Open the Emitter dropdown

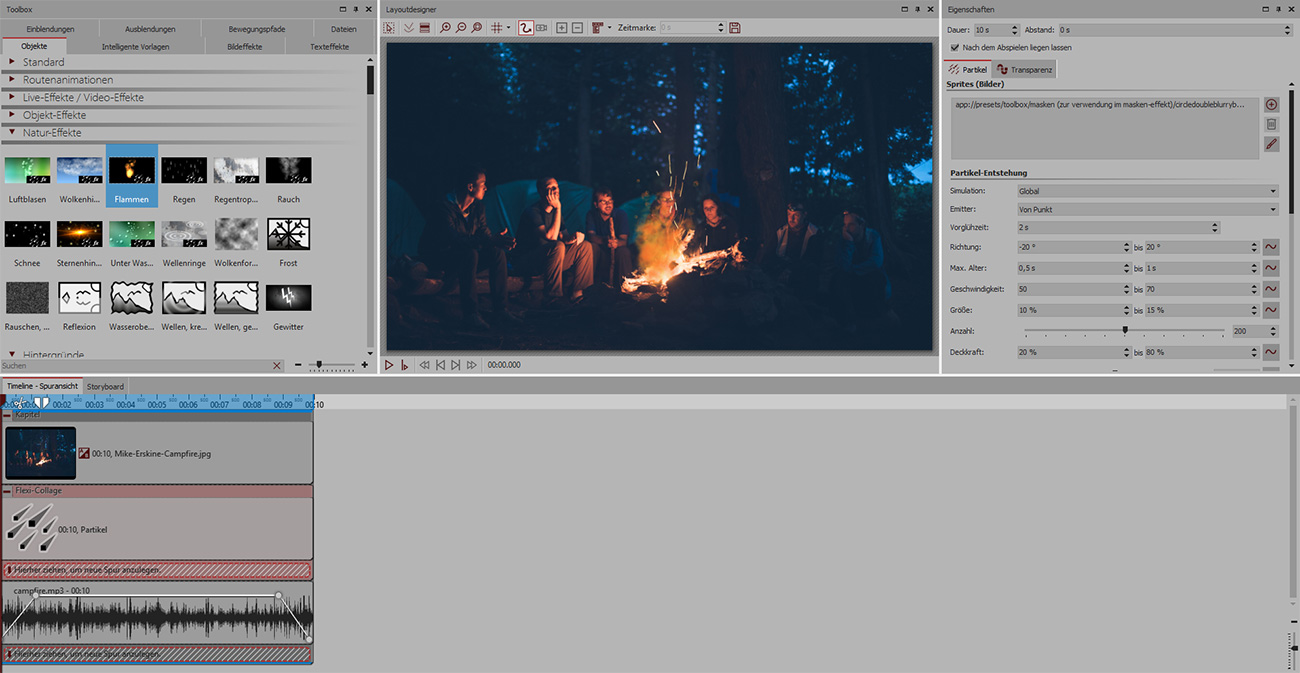click(x=1146, y=210)
